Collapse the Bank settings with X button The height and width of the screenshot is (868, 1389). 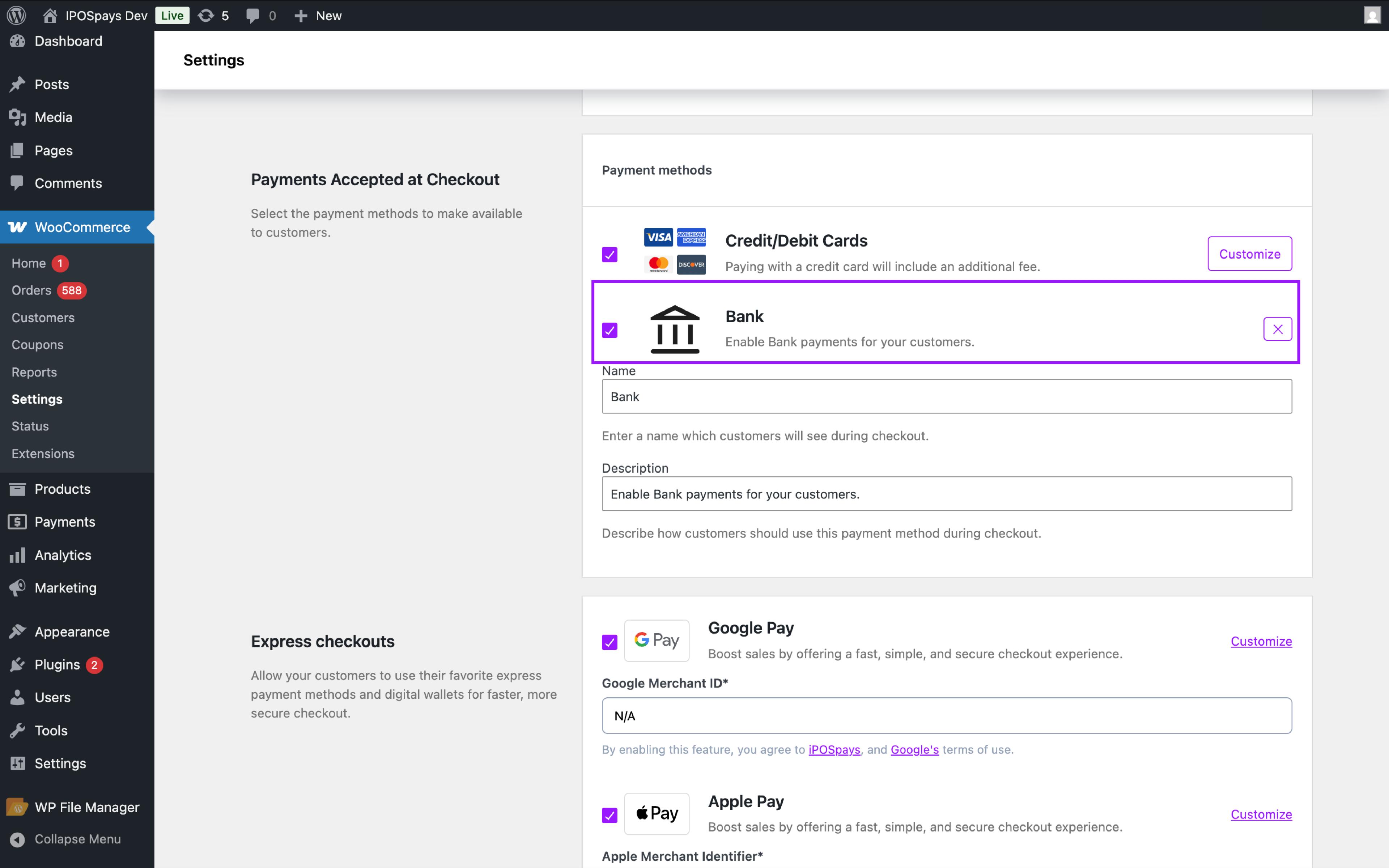click(x=1277, y=329)
